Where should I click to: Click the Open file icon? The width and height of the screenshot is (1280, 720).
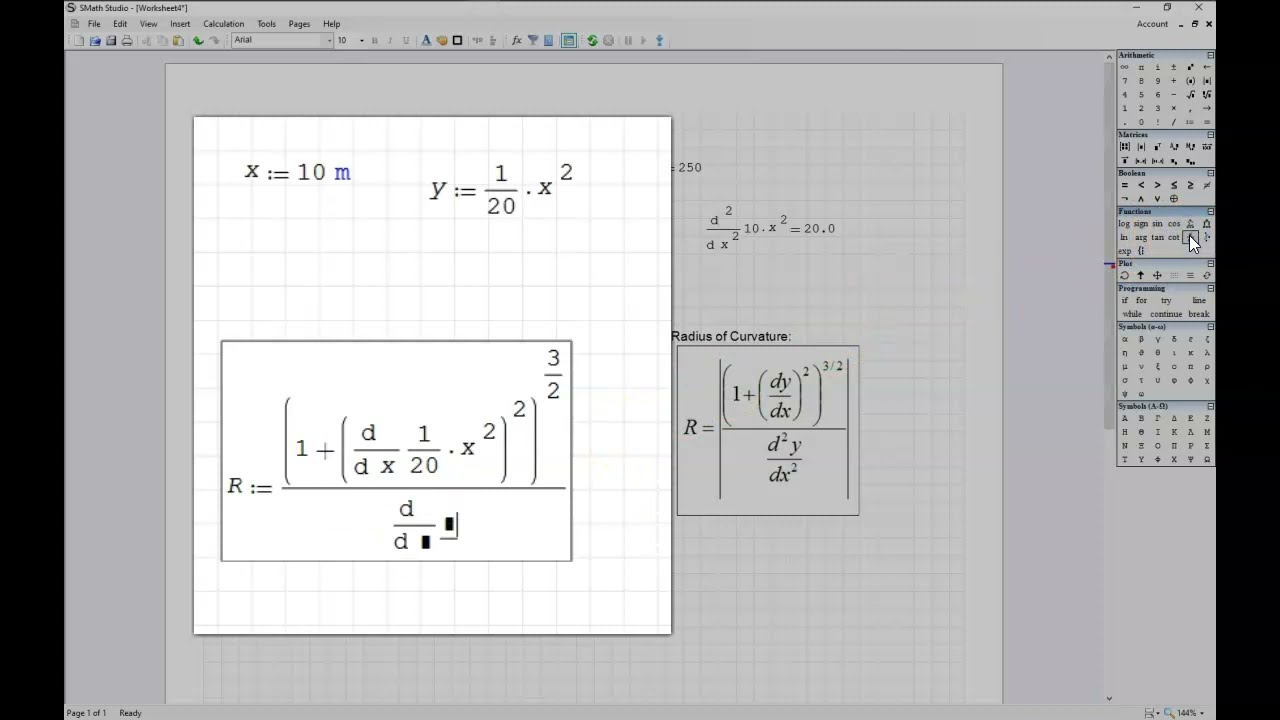(x=95, y=40)
